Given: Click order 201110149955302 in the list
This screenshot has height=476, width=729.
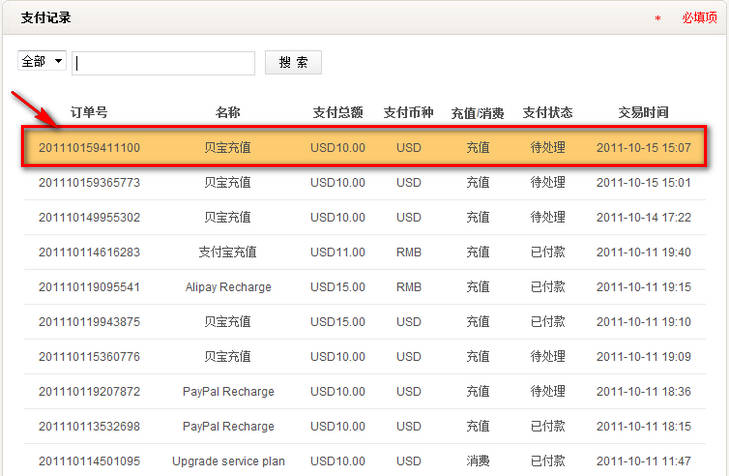Looking at the screenshot, I should click(89, 218).
